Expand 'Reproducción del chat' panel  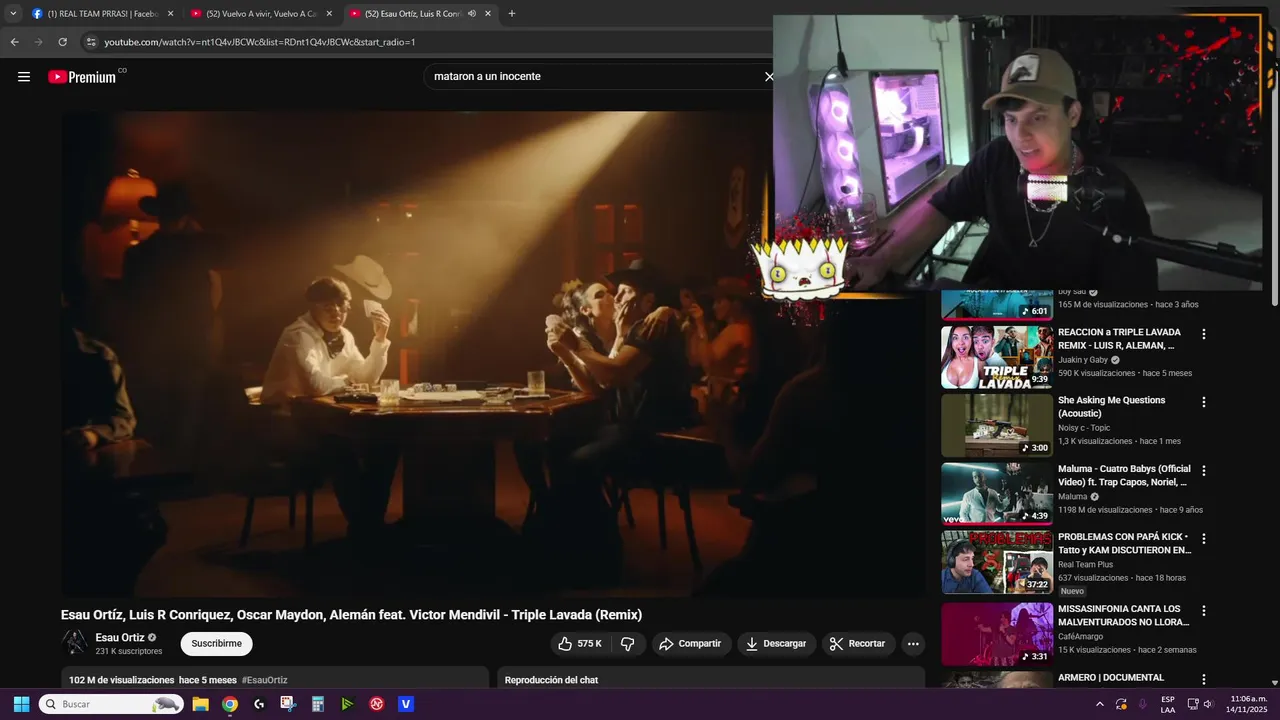[x=711, y=679]
